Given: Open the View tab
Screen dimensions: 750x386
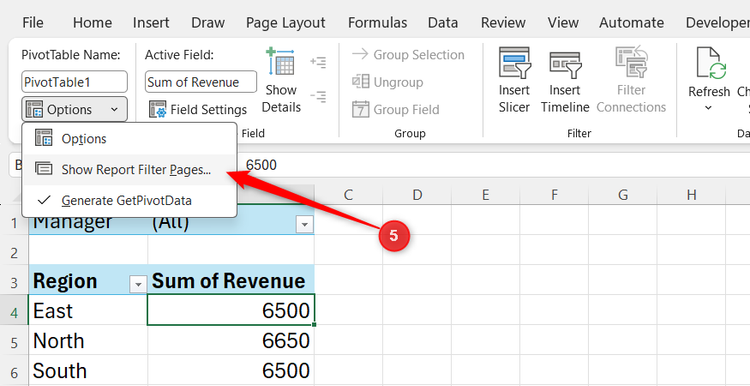Looking at the screenshot, I should (x=562, y=22).
